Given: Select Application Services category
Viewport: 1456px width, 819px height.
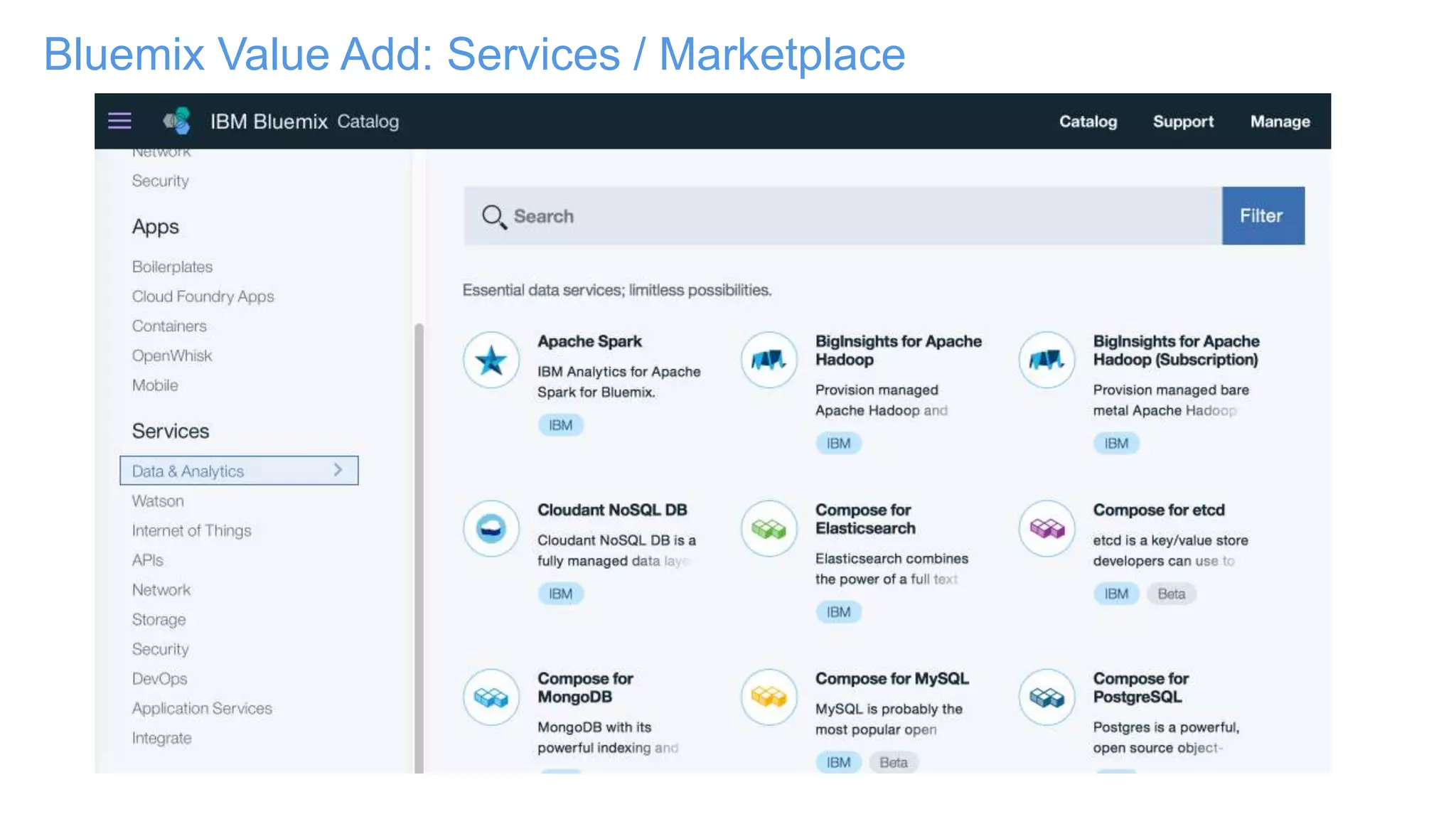Looking at the screenshot, I should point(202,709).
